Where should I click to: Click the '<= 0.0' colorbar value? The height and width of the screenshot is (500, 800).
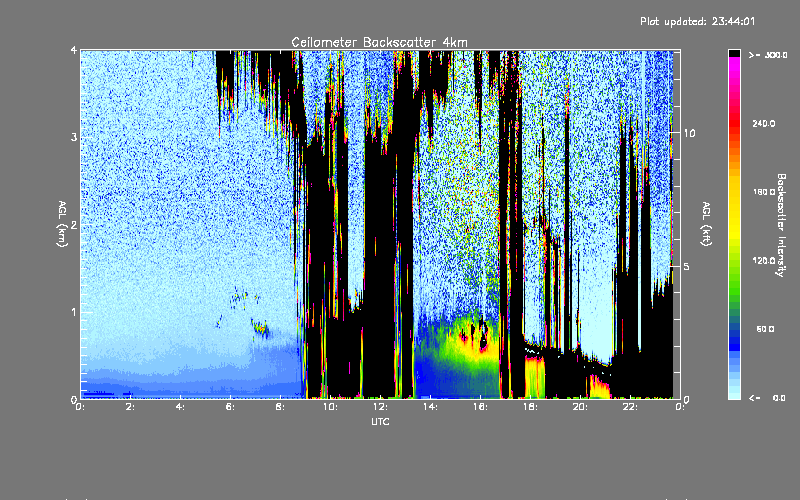tap(767, 397)
